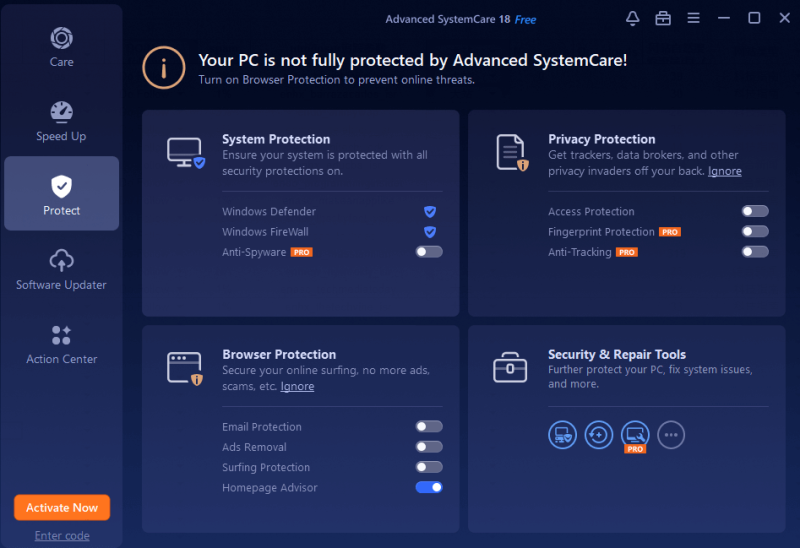This screenshot has width=800, height=548.
Task: Toggle Anti-Spyware protection switch
Action: [429, 252]
